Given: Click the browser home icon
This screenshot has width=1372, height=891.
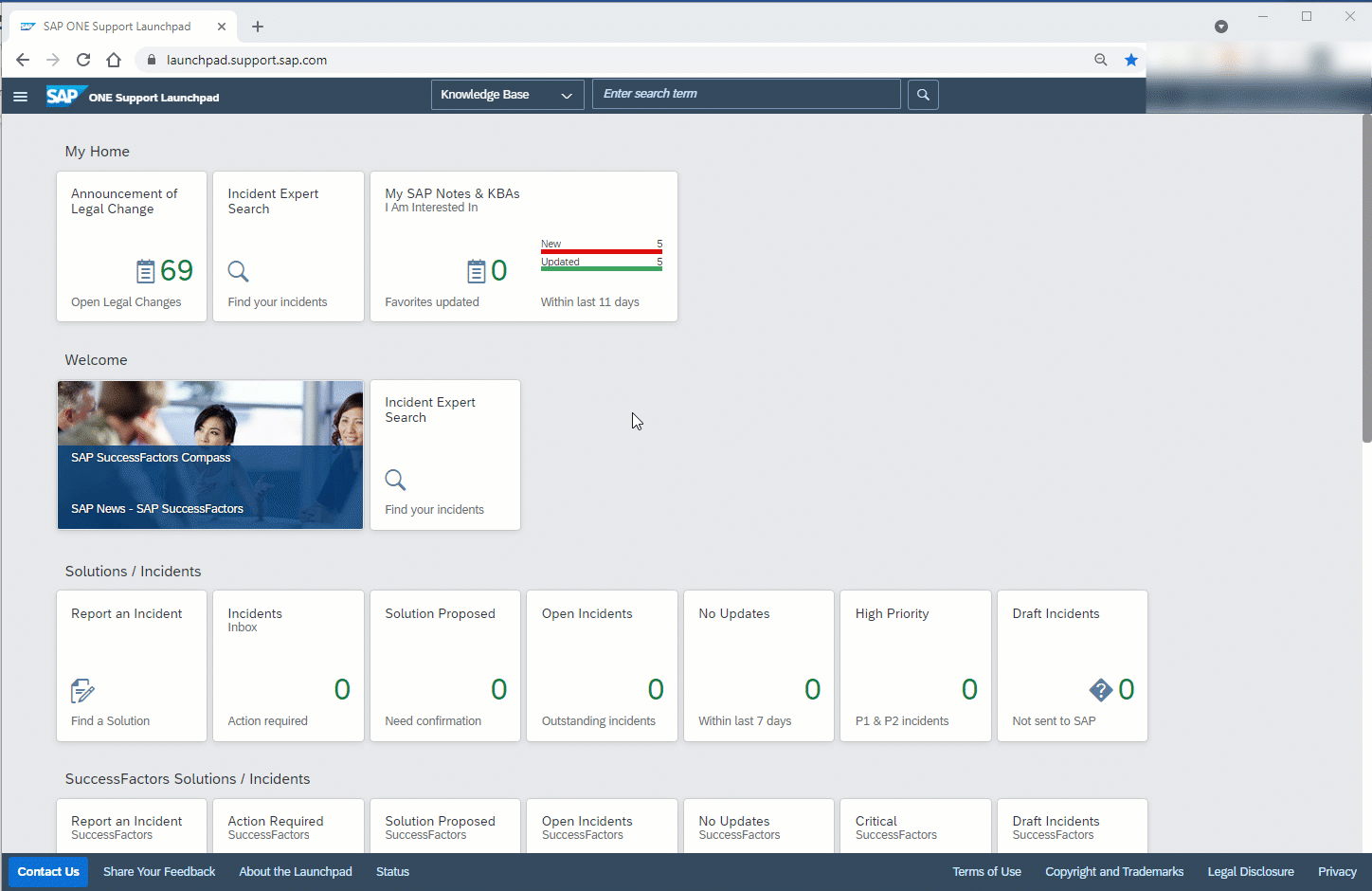Looking at the screenshot, I should [x=114, y=60].
